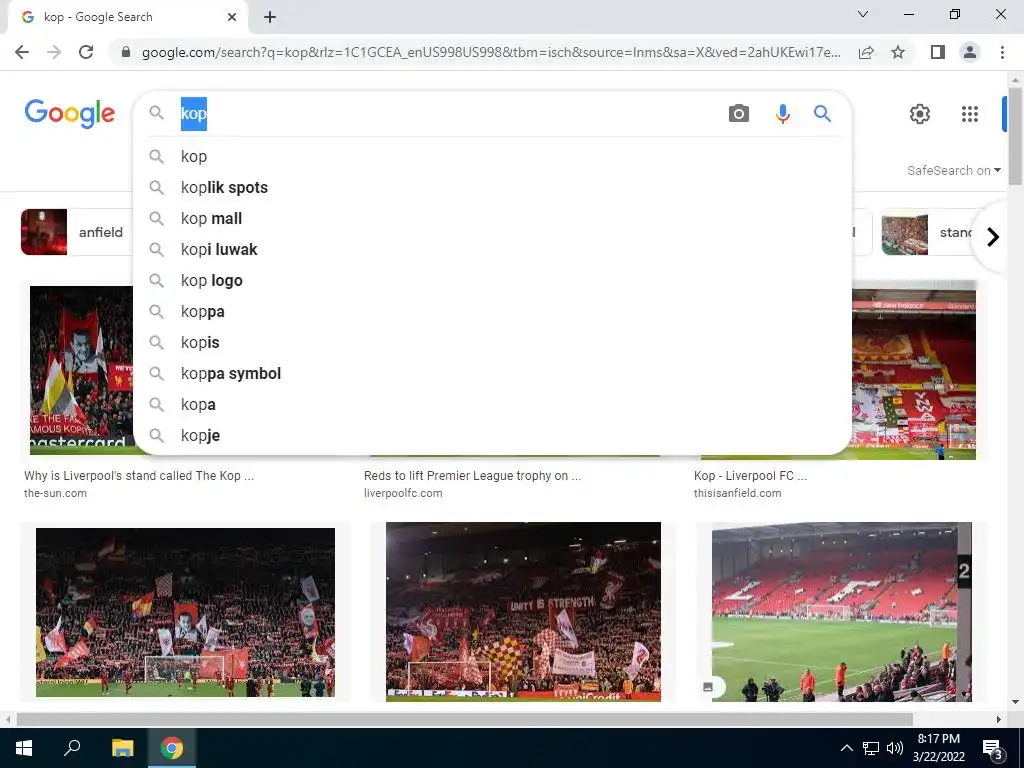Close the kop - Google Search tab

(232, 17)
